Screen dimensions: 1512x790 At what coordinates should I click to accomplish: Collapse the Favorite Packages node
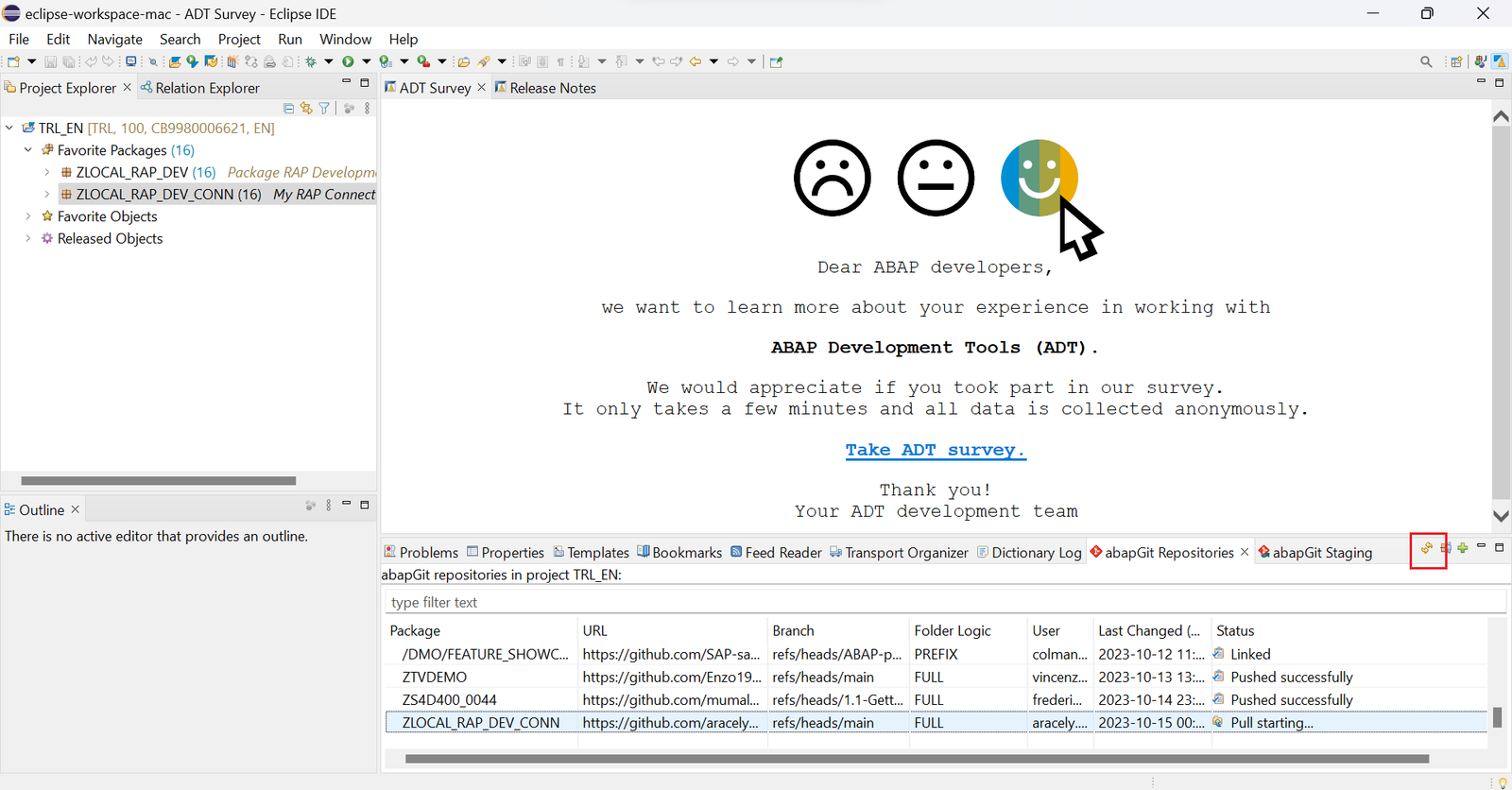pyautogui.click(x=28, y=149)
